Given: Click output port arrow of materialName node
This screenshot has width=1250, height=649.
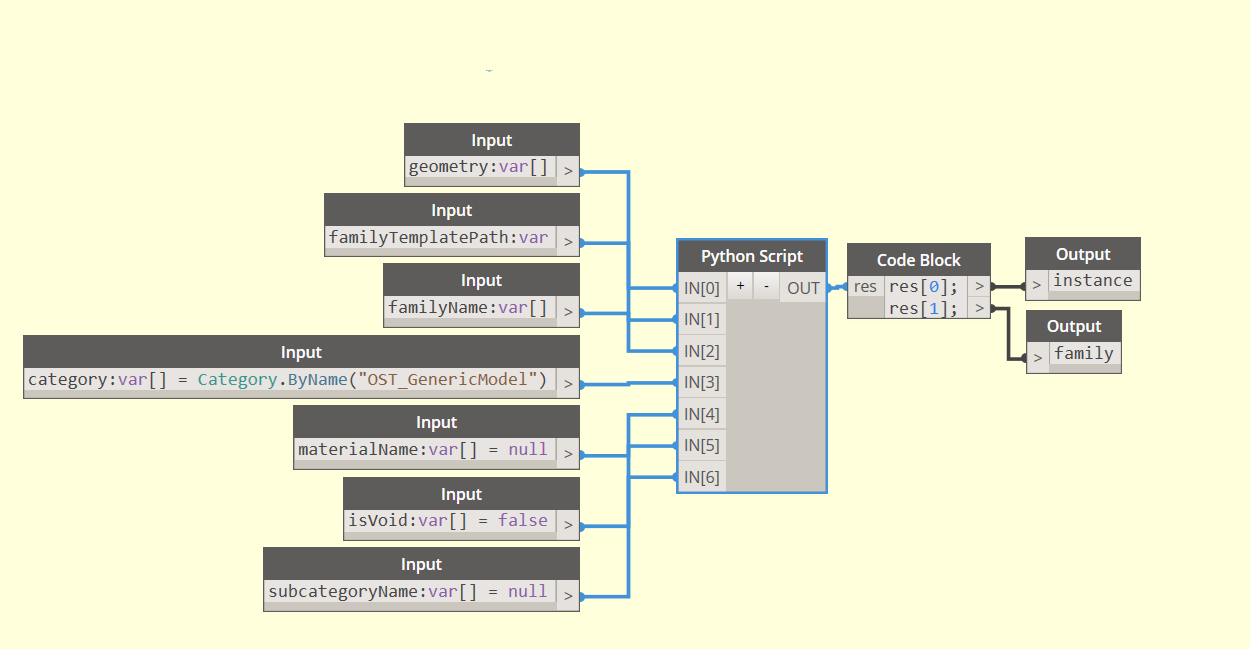Looking at the screenshot, I should [568, 454].
